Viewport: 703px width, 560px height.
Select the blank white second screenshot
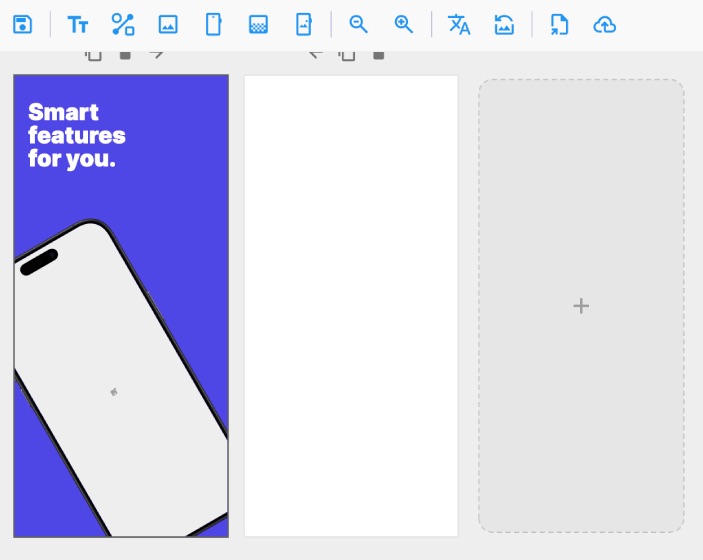tap(351, 306)
